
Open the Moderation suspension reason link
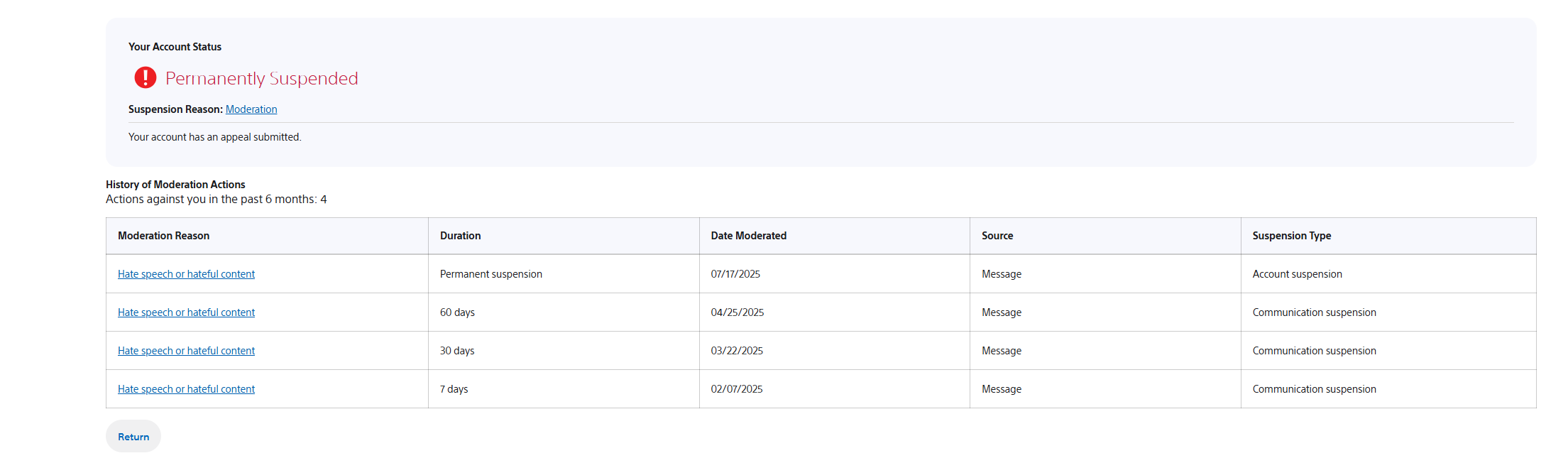tap(251, 109)
